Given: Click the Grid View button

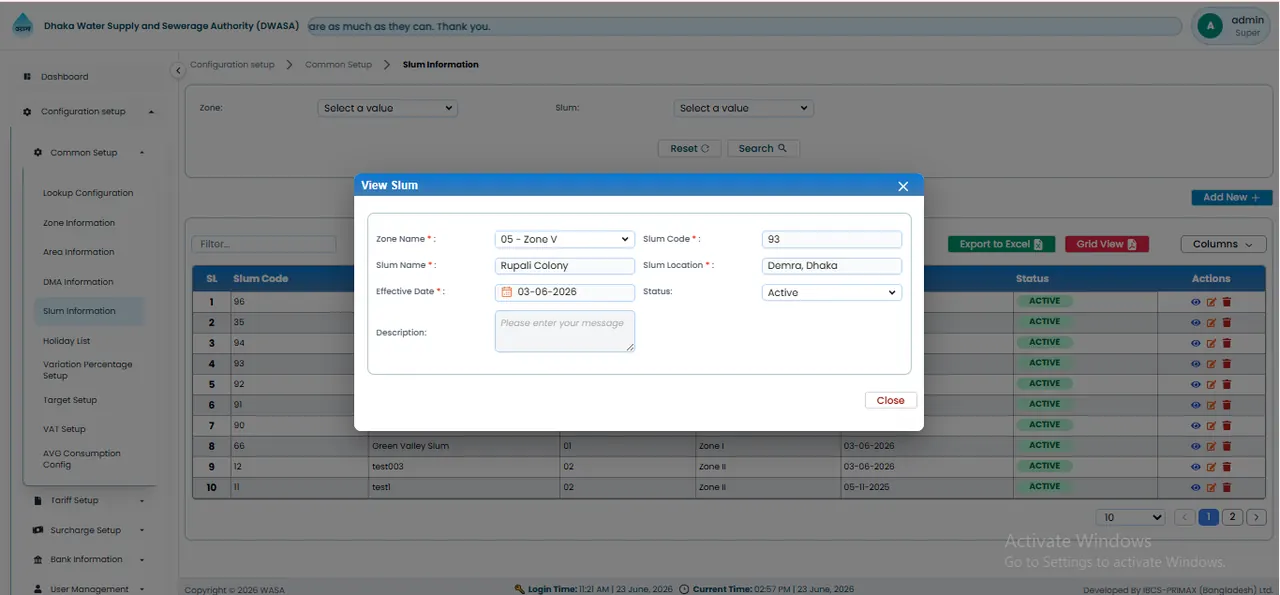Looking at the screenshot, I should pyautogui.click(x=1106, y=244).
